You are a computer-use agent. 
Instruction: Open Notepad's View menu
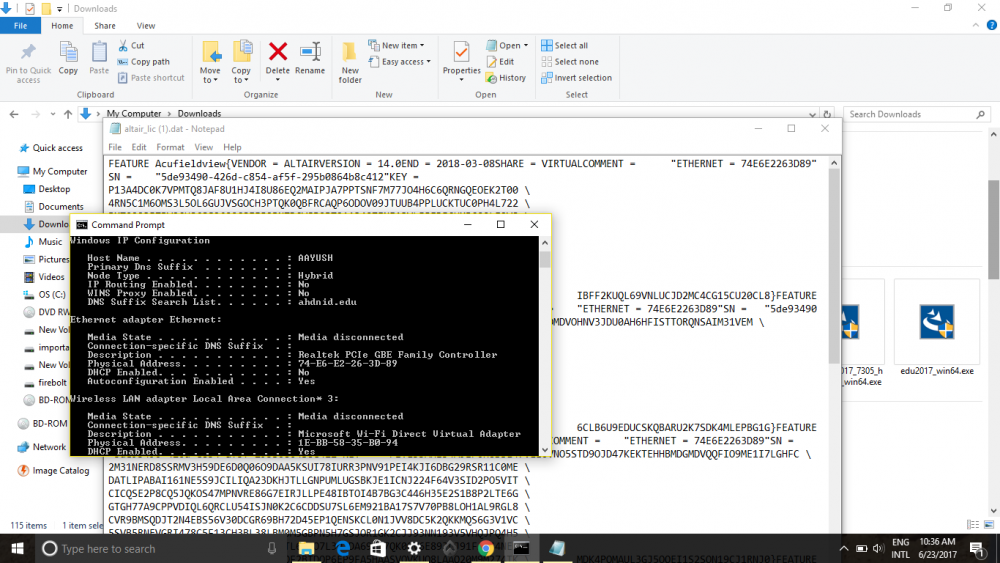pyautogui.click(x=203, y=147)
